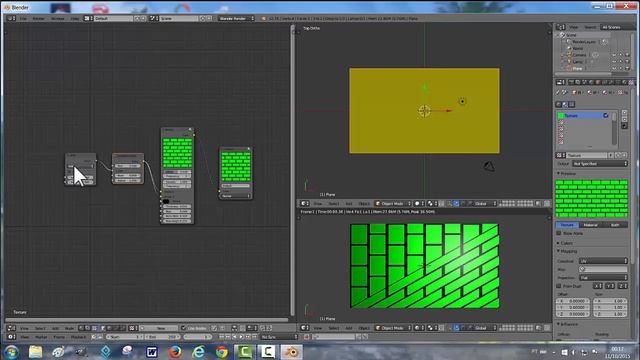Open the texture Output 'Not Specified' dropdown
This screenshot has height=360, width=640.
(x=600, y=164)
